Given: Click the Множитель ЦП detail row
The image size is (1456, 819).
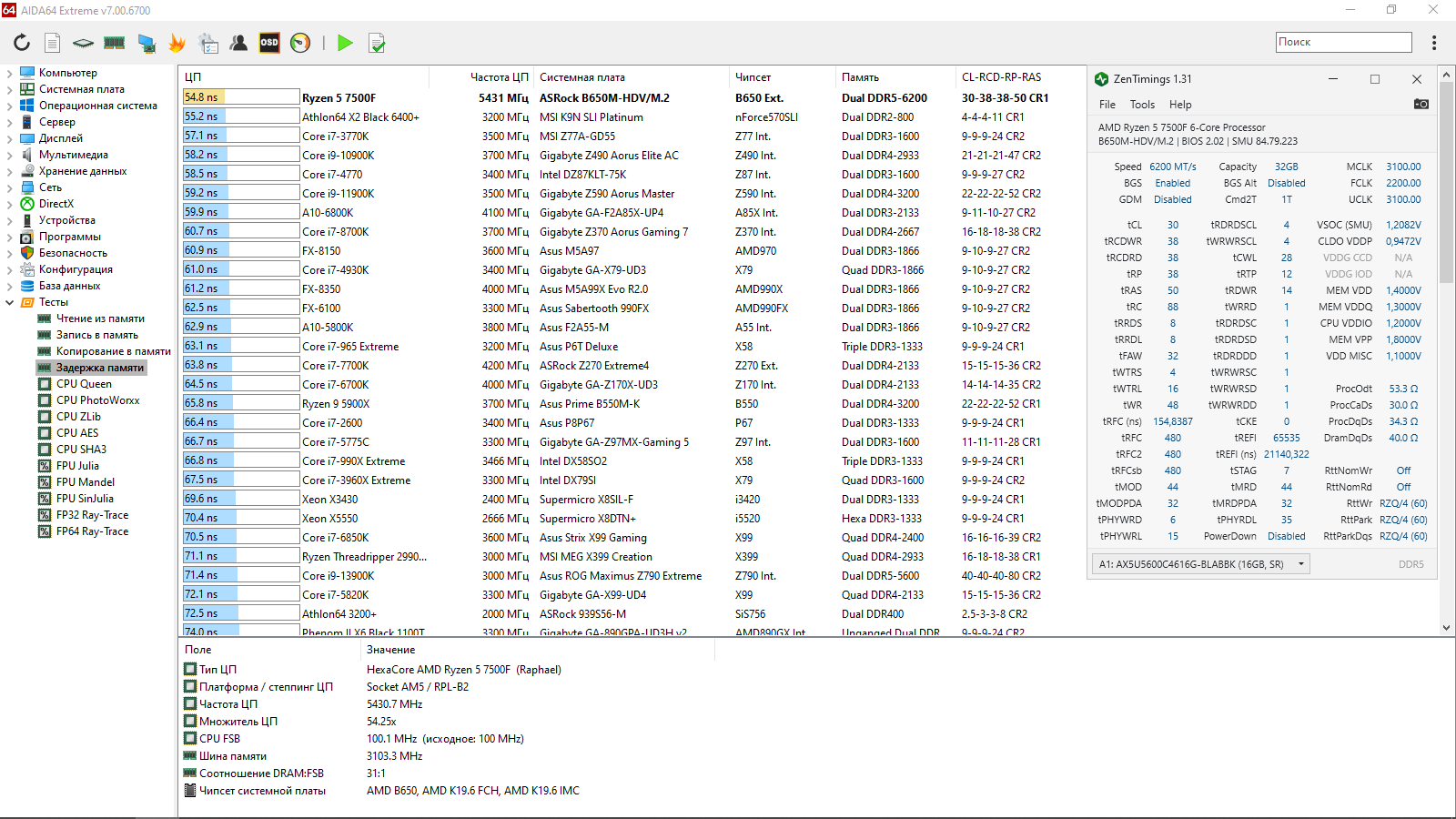Looking at the screenshot, I should pyautogui.click(x=446, y=722).
